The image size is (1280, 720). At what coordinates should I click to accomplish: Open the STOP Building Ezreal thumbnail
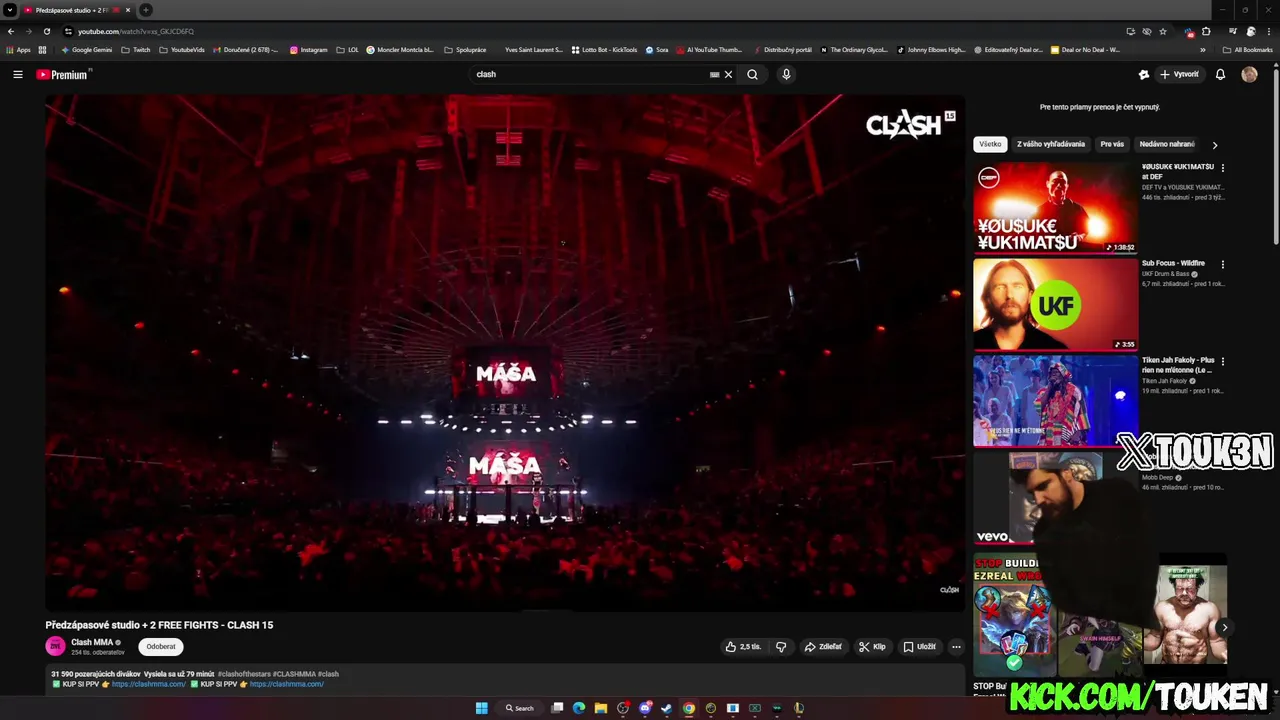(1014, 614)
